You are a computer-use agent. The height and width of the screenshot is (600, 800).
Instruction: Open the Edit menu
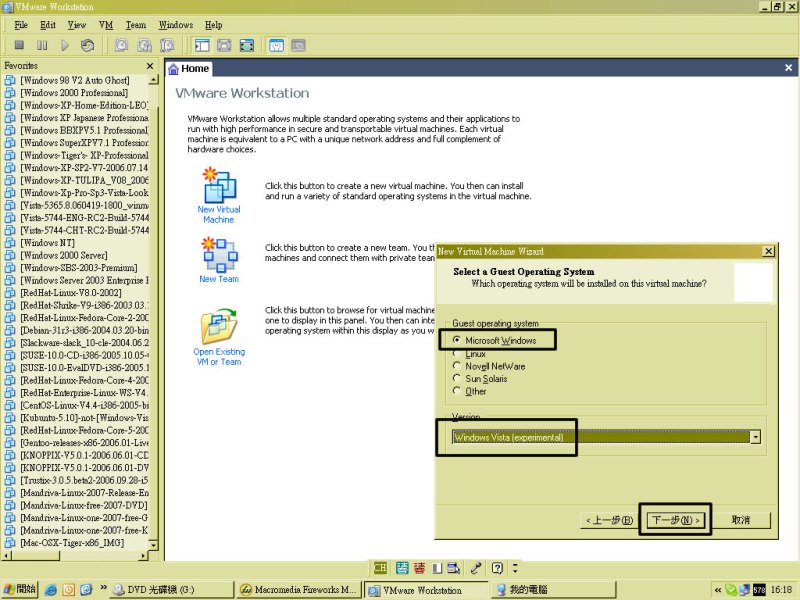(x=48, y=25)
